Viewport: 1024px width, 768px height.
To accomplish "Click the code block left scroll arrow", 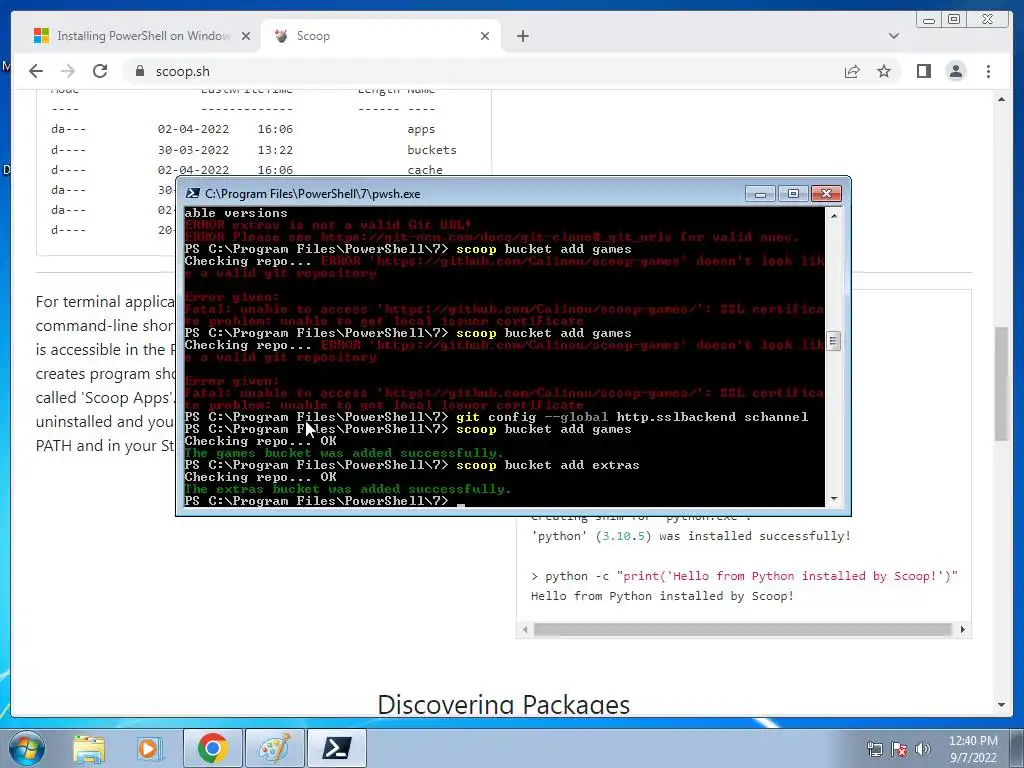I will pos(525,630).
